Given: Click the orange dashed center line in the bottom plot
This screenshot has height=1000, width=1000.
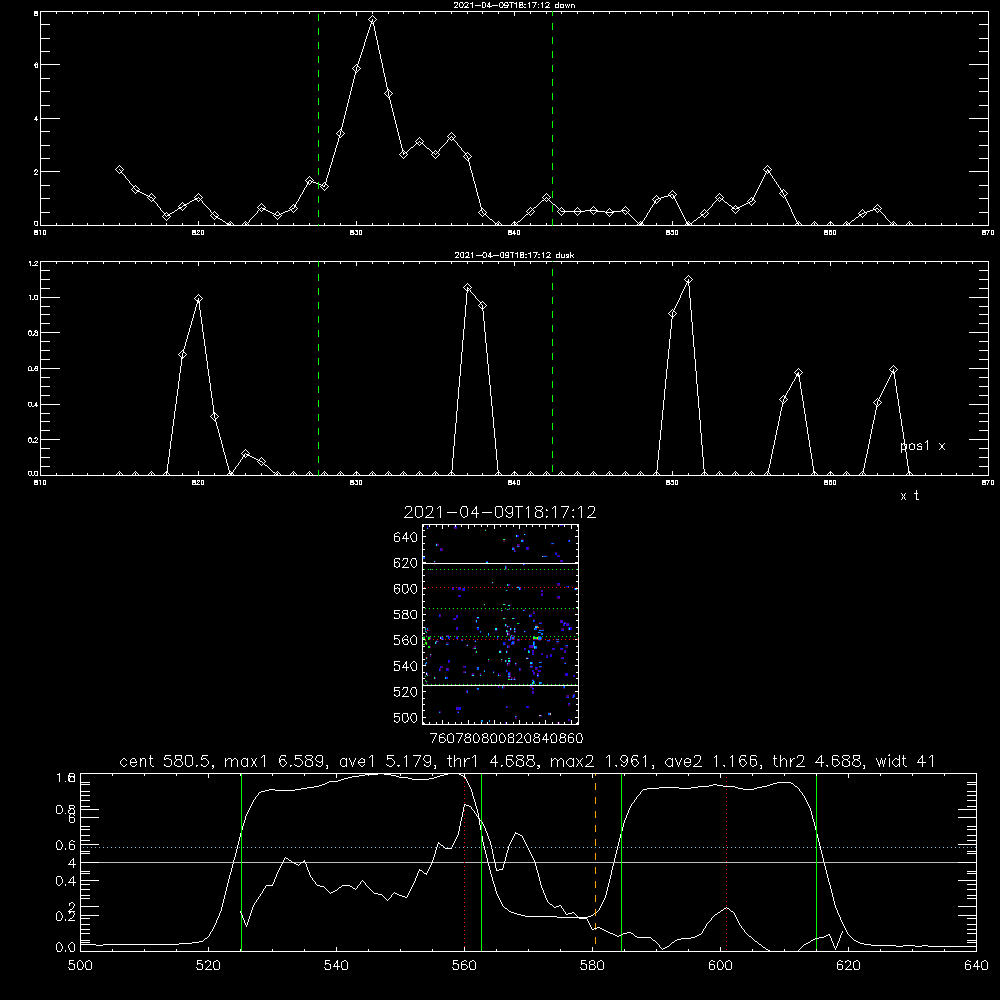Looking at the screenshot, I should [x=595, y=861].
